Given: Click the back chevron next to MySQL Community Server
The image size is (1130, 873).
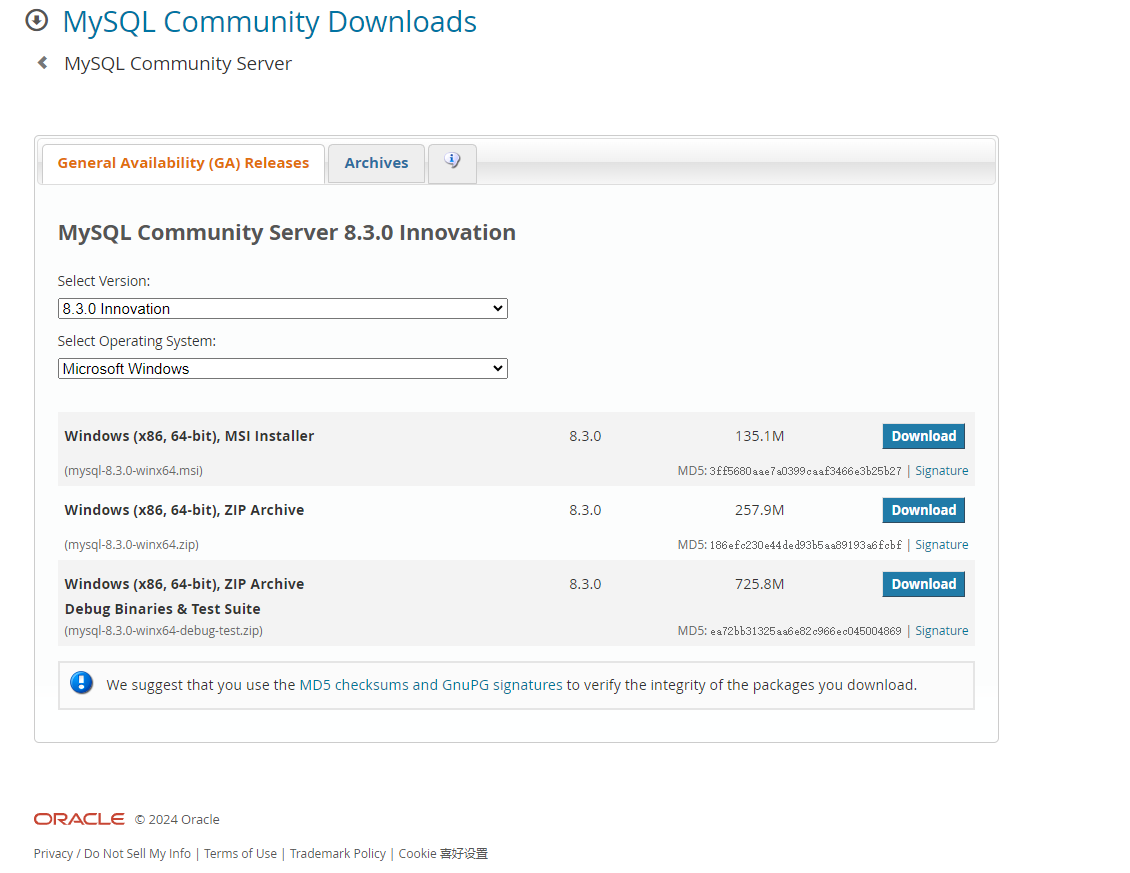Looking at the screenshot, I should tap(41, 62).
